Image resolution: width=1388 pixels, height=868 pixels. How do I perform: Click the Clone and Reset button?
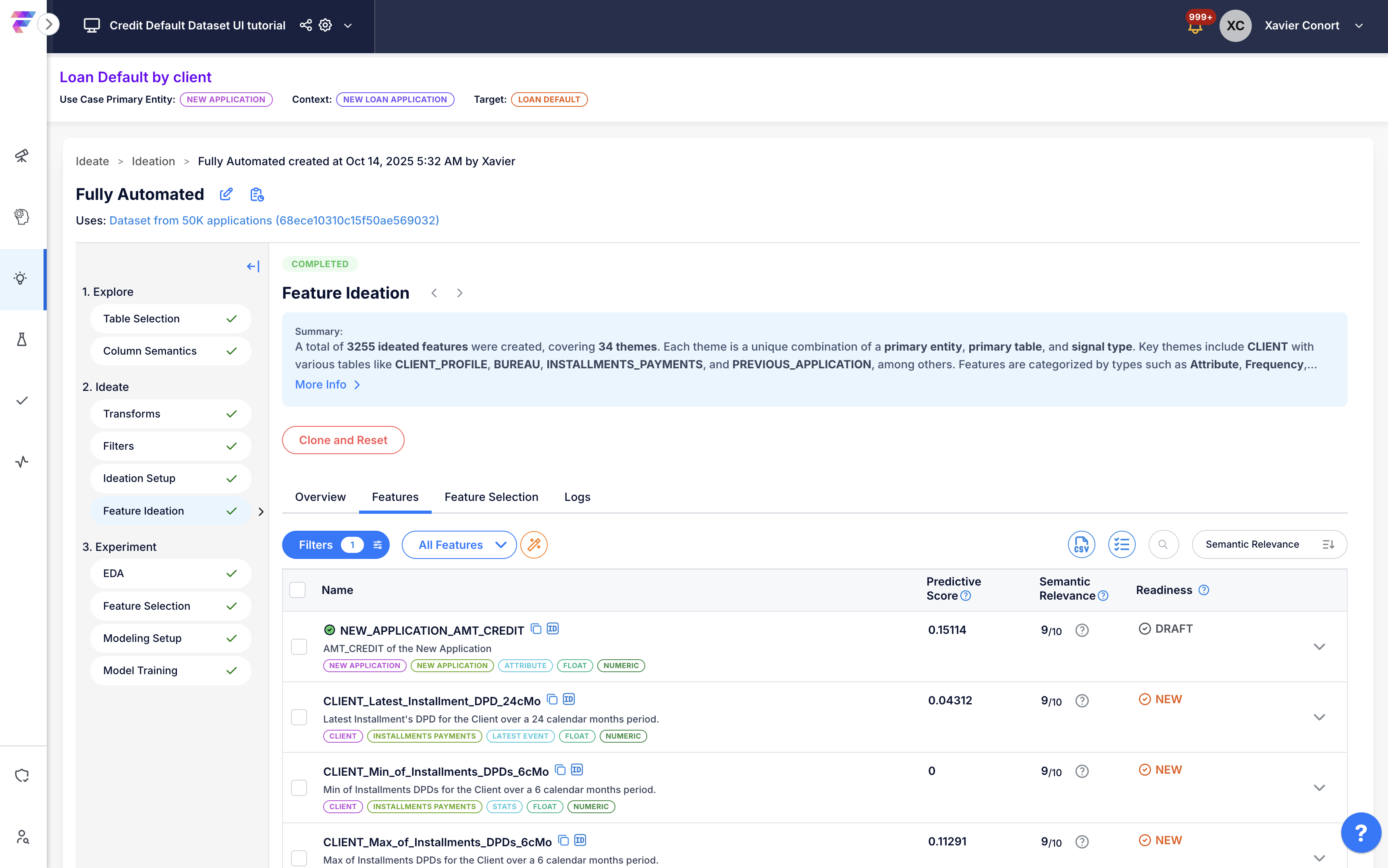(343, 440)
